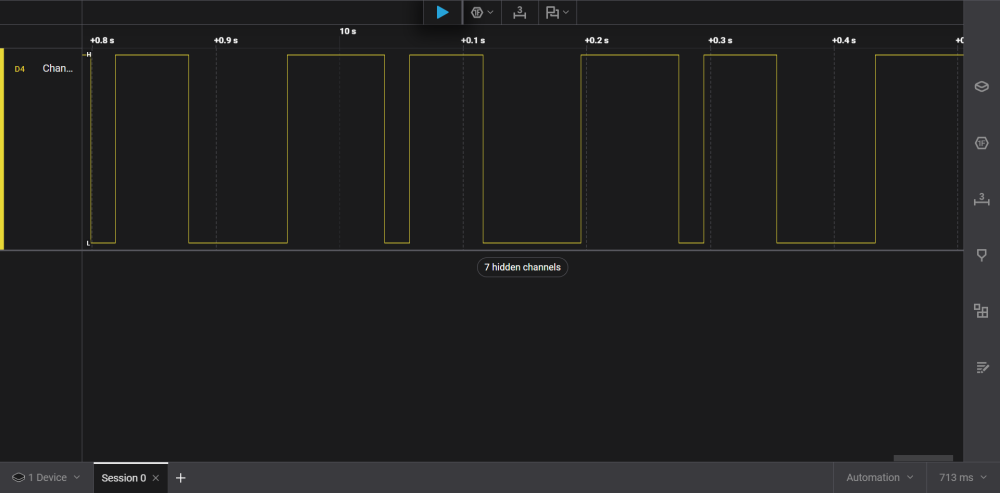This screenshot has height=493, width=1000.
Task: Click the yellow channel color bar
Action: click(2, 149)
